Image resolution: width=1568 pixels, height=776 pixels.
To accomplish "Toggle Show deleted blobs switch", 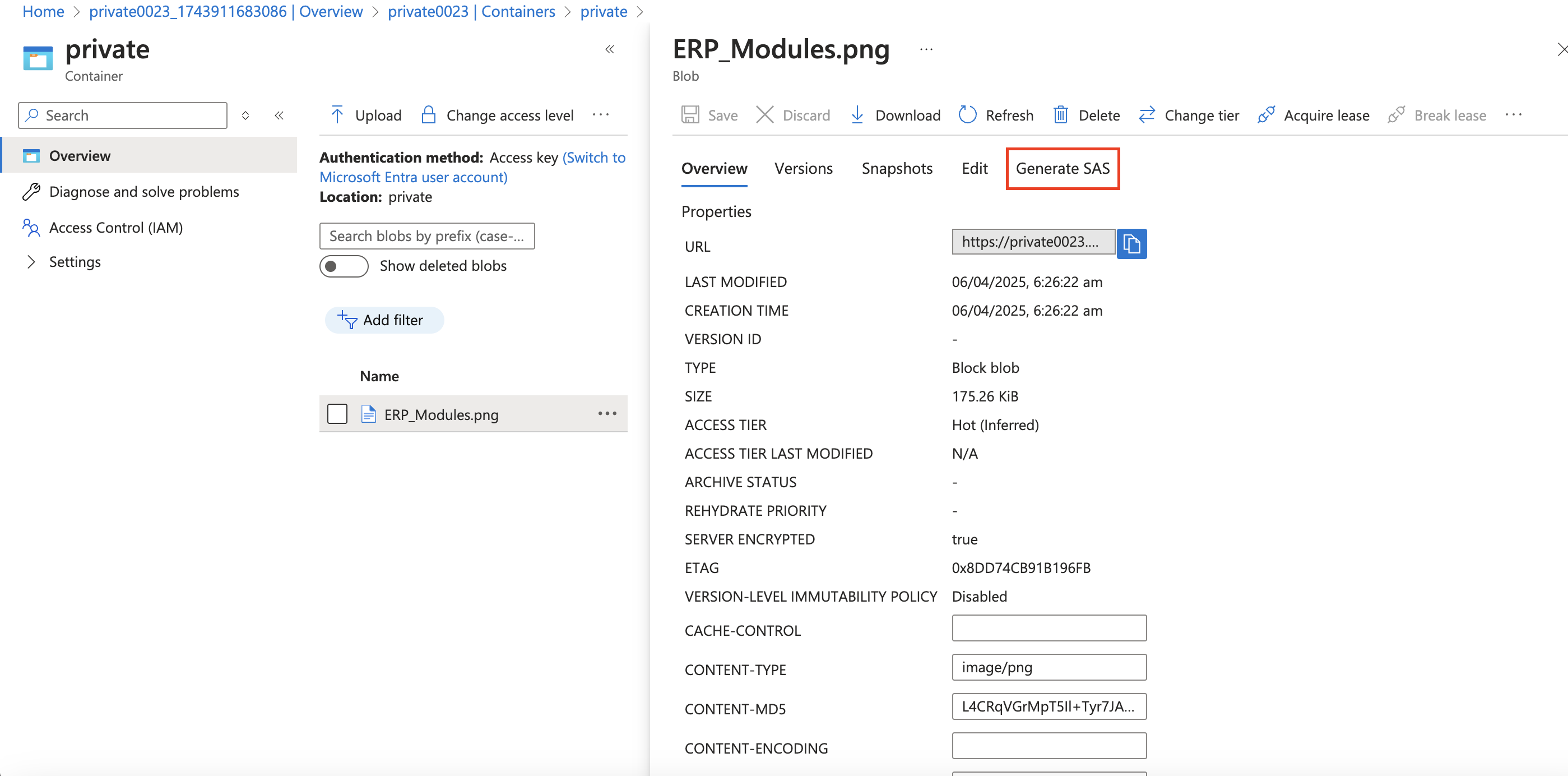I will point(344,266).
